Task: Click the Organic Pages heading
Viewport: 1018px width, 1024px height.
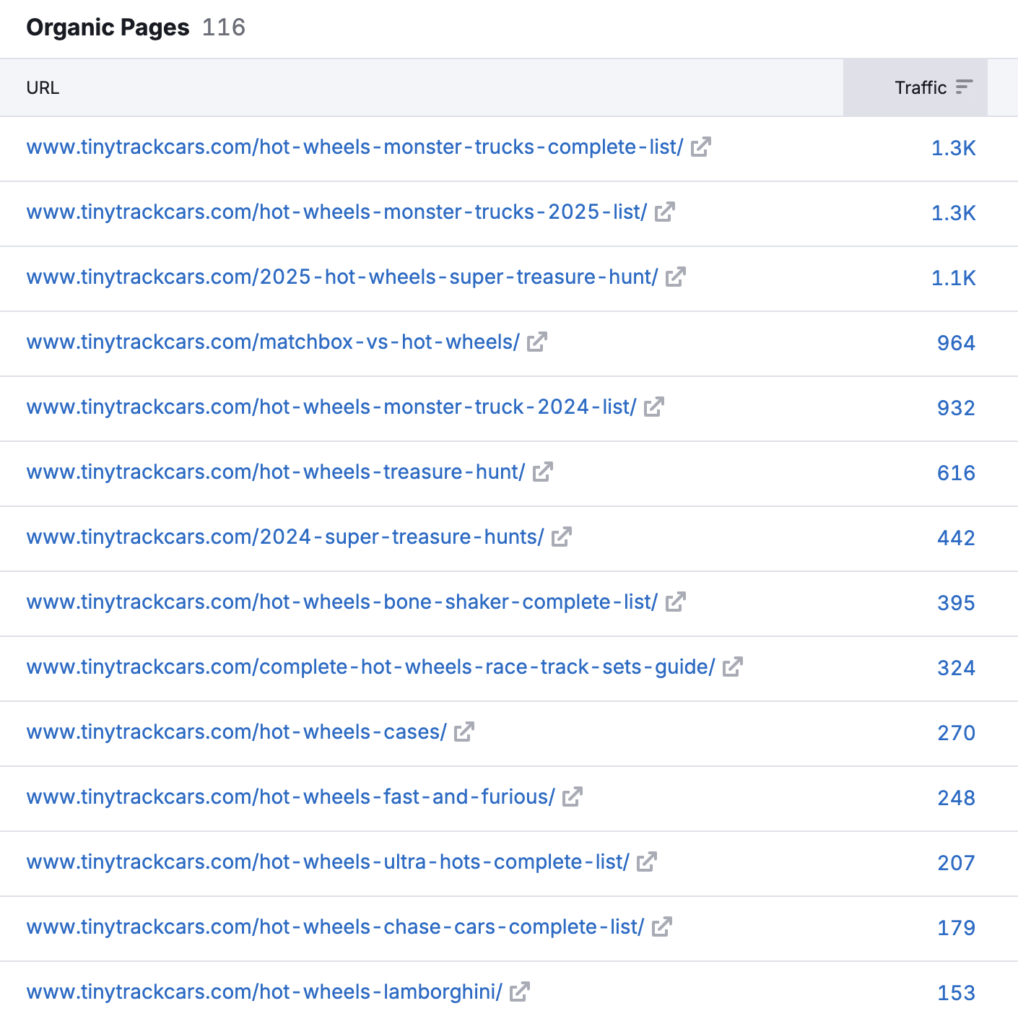Action: click(108, 27)
